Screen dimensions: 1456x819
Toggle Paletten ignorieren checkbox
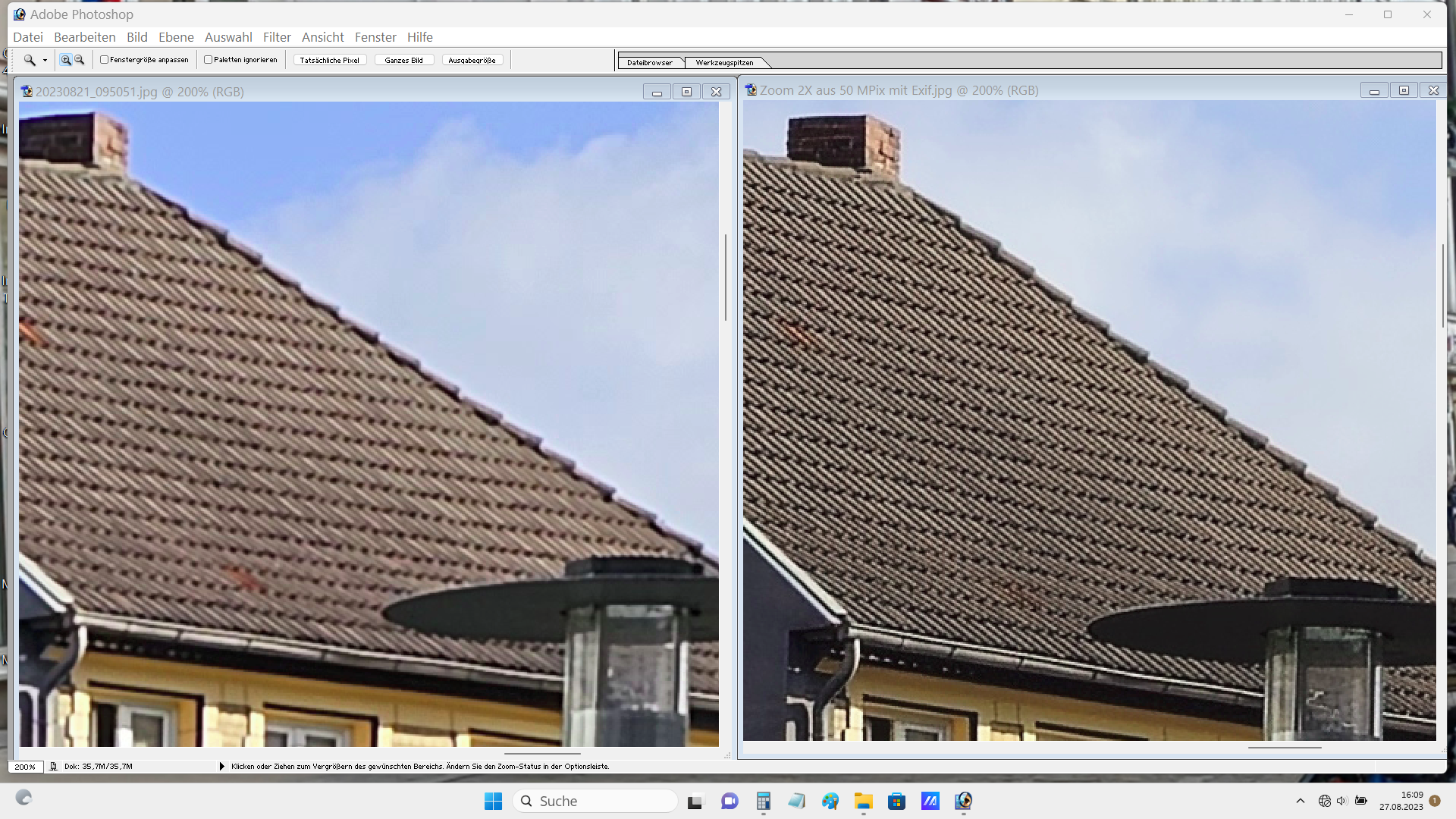pyautogui.click(x=209, y=60)
